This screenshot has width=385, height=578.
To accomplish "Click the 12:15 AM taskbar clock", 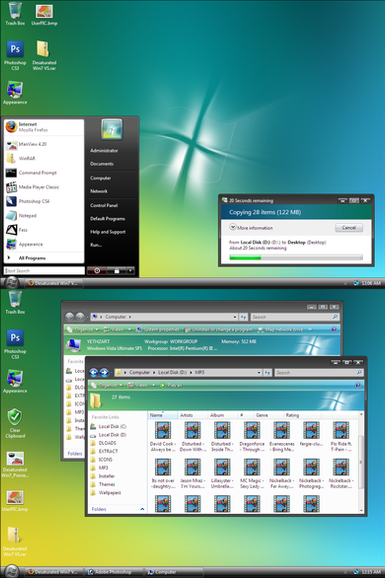I will [371, 572].
